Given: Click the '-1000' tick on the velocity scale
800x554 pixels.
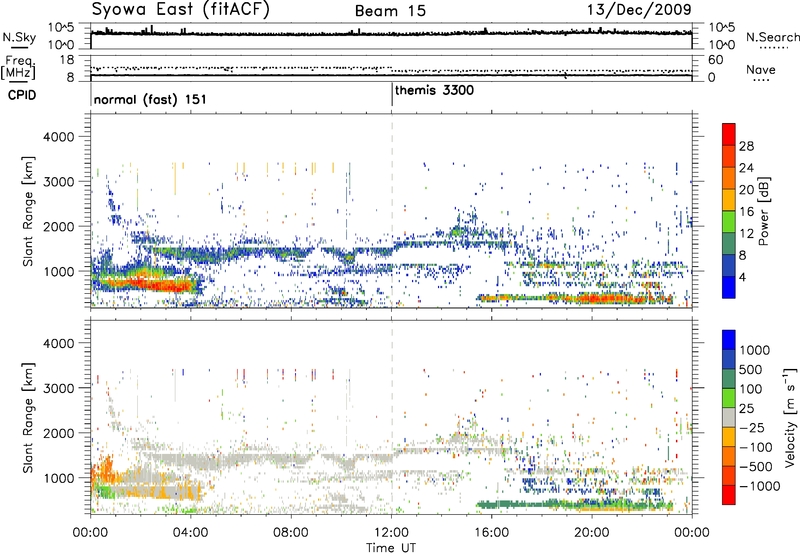Looking at the screenshot, I should tap(759, 486).
